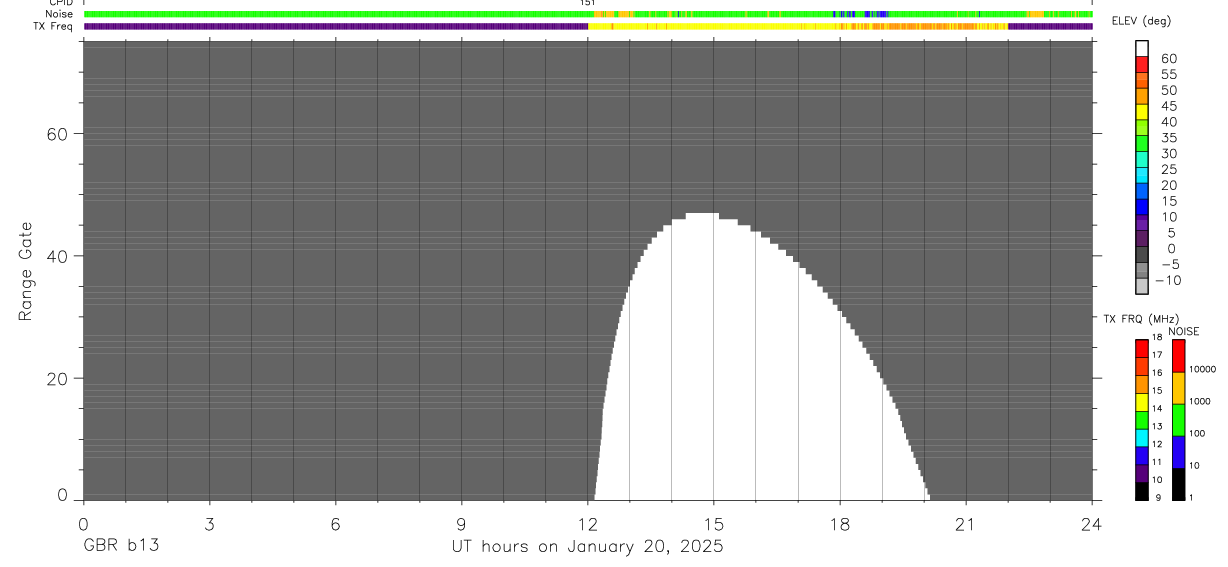Viewport: 1228px width, 567px height.
Task: Click the yellow swatch in the ELEV colorbar
Action: click(x=1142, y=112)
